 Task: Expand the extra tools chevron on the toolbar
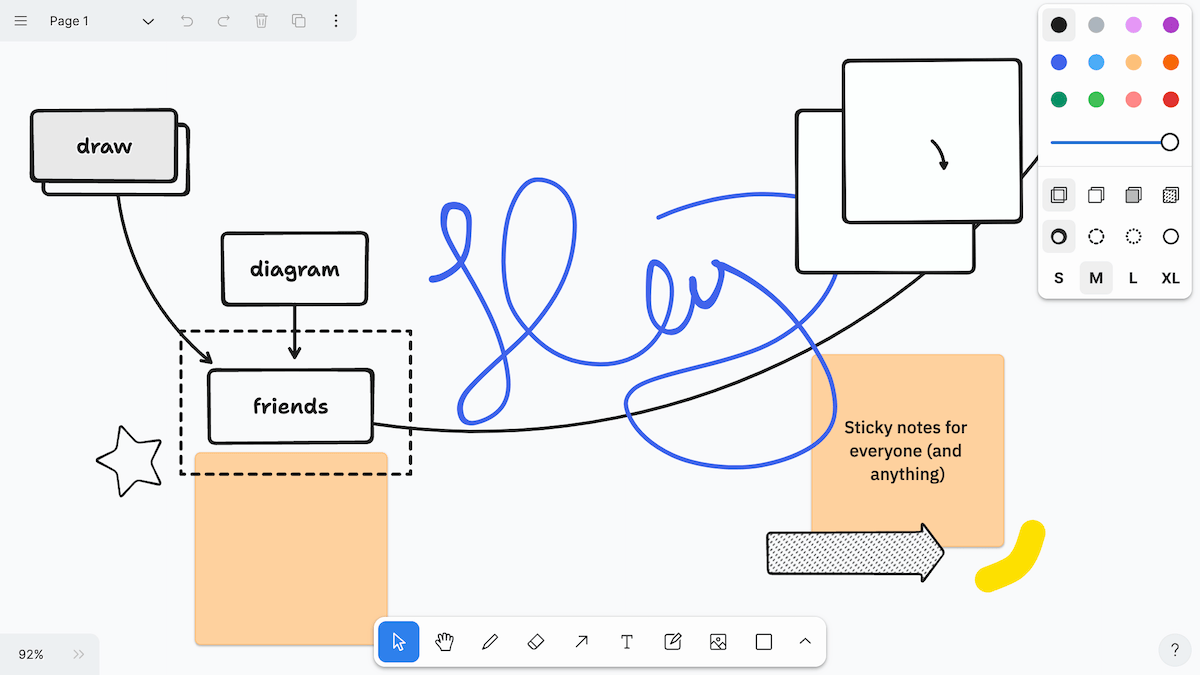pyautogui.click(x=806, y=642)
